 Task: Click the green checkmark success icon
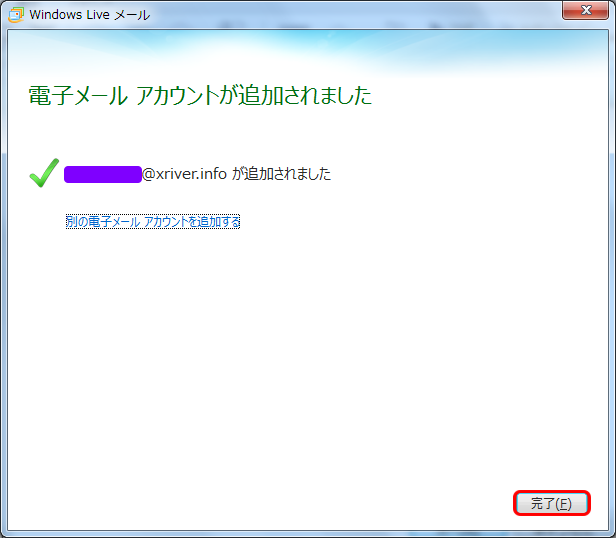click(43, 173)
